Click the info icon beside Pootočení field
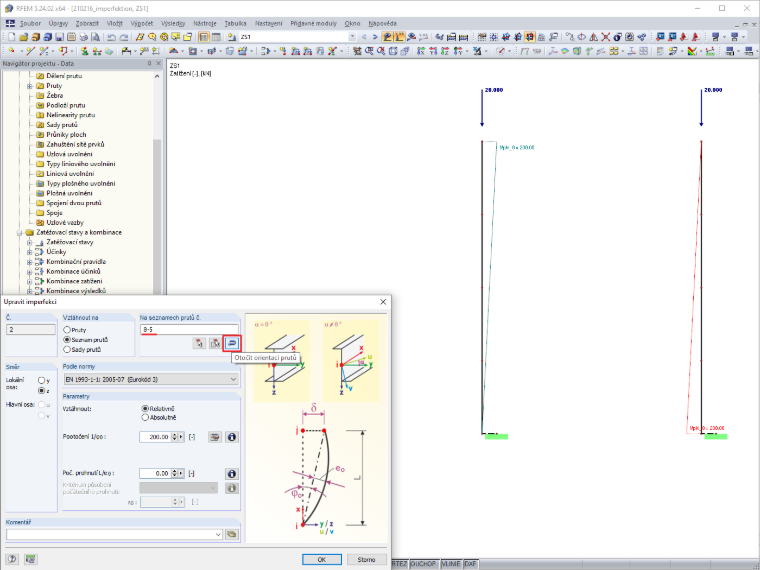Image resolution: width=760 pixels, height=570 pixels. click(232, 437)
